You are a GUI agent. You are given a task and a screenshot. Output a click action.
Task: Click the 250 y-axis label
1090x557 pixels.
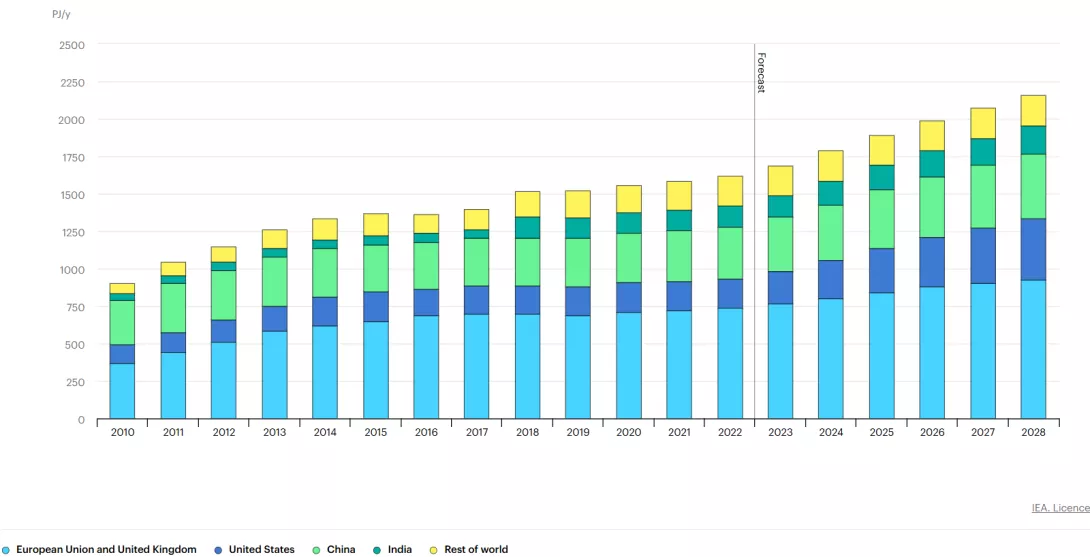(x=76, y=382)
